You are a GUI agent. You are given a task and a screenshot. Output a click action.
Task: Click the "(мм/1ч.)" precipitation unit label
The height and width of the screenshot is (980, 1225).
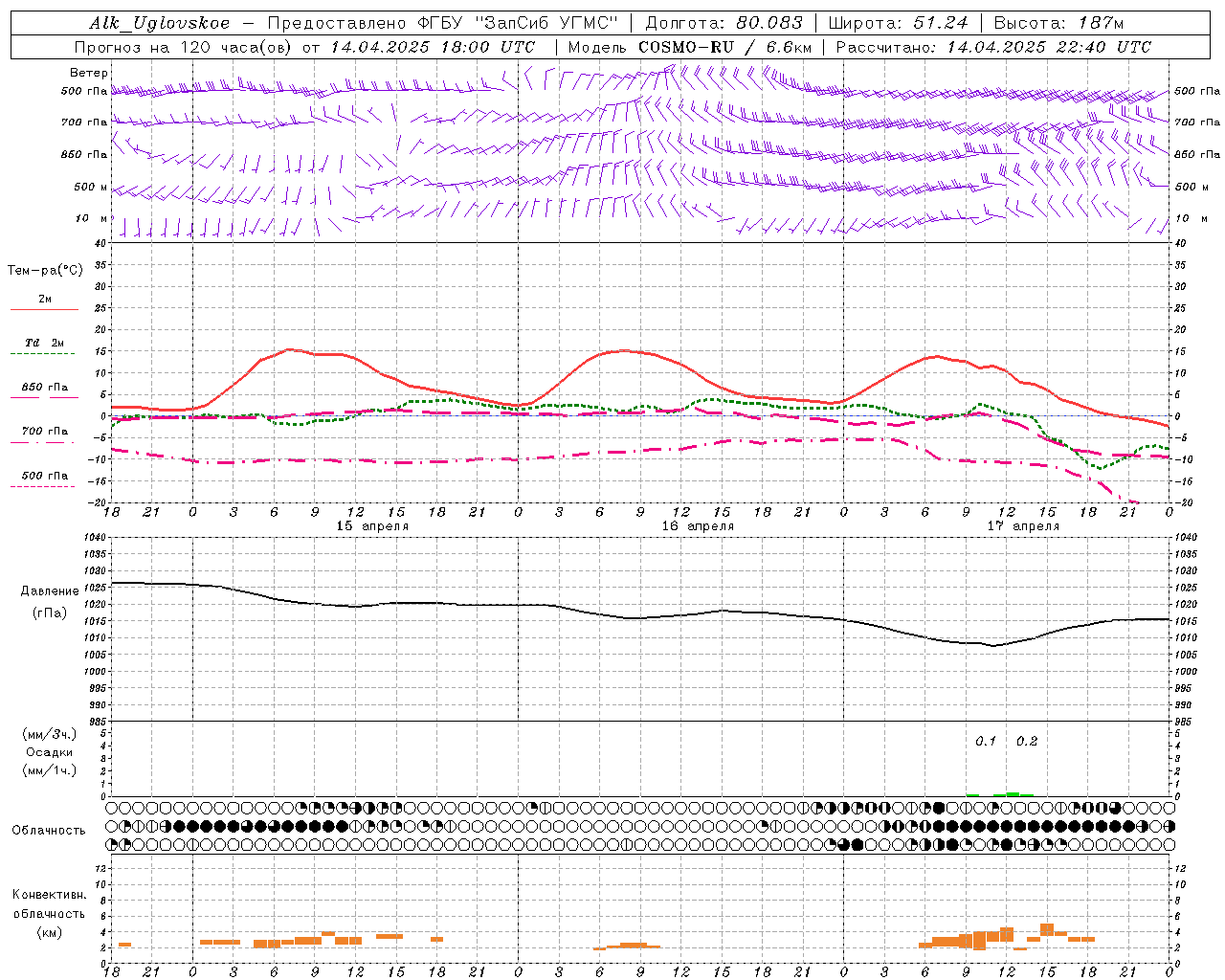50,770
